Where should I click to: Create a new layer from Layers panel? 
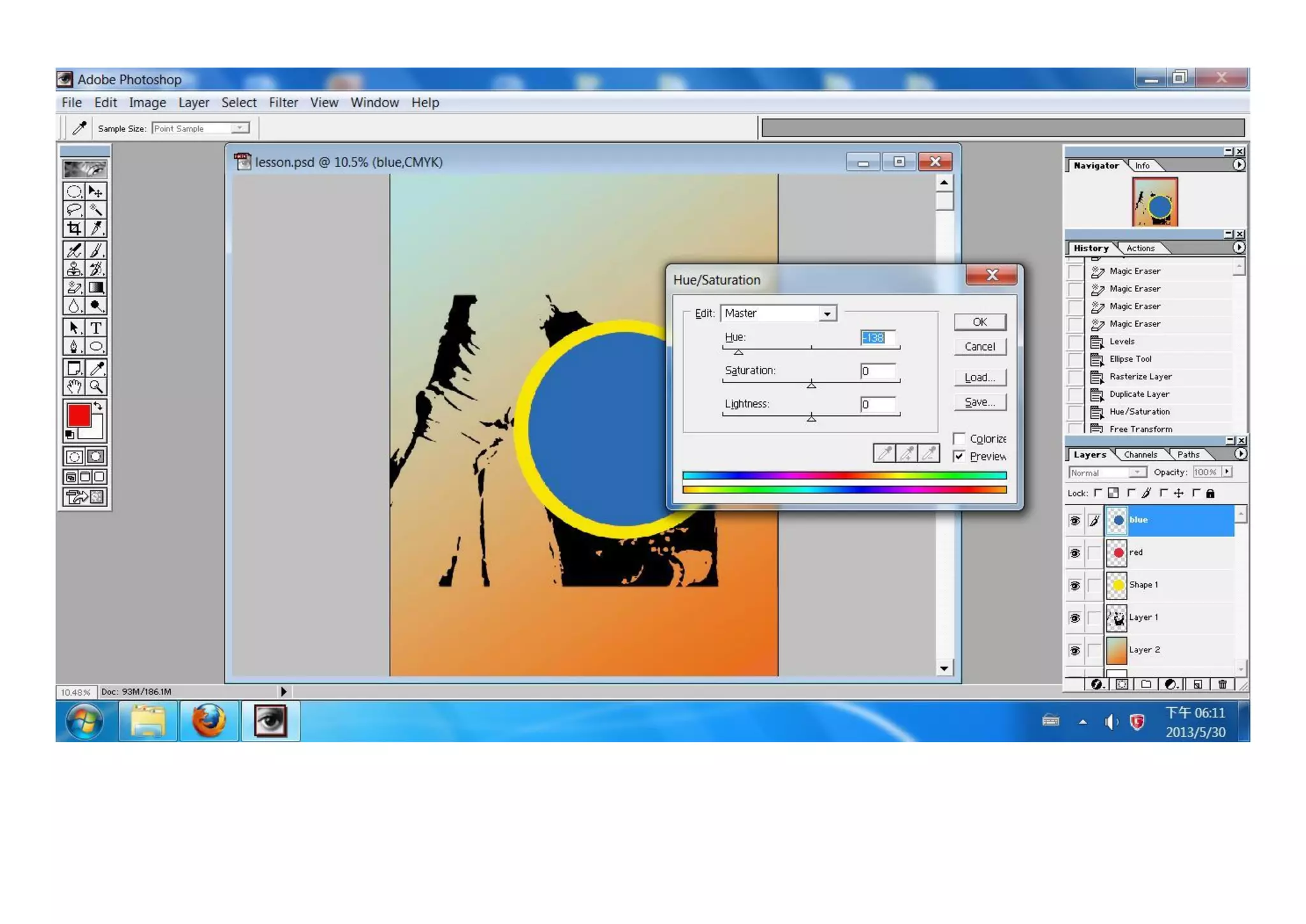click(1197, 684)
